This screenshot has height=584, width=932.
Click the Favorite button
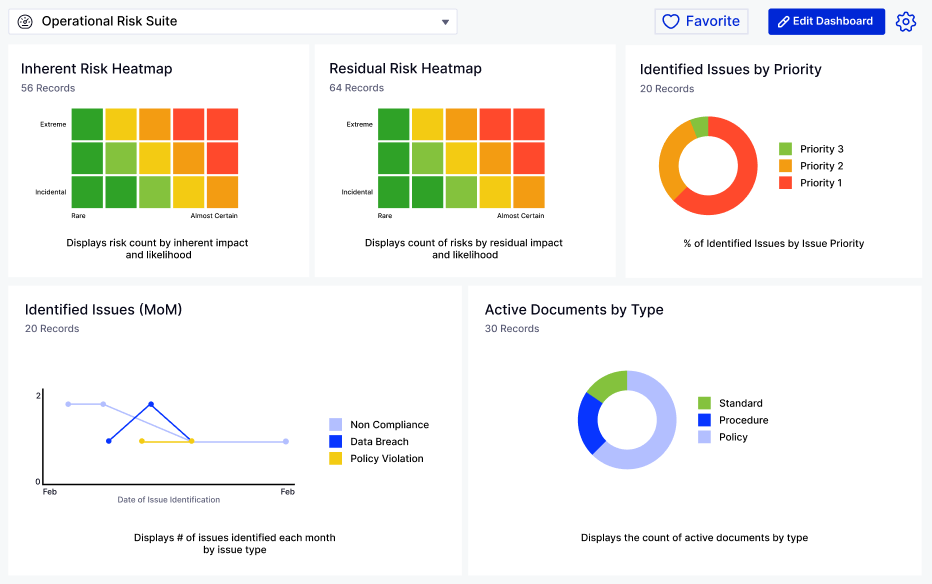tap(701, 21)
